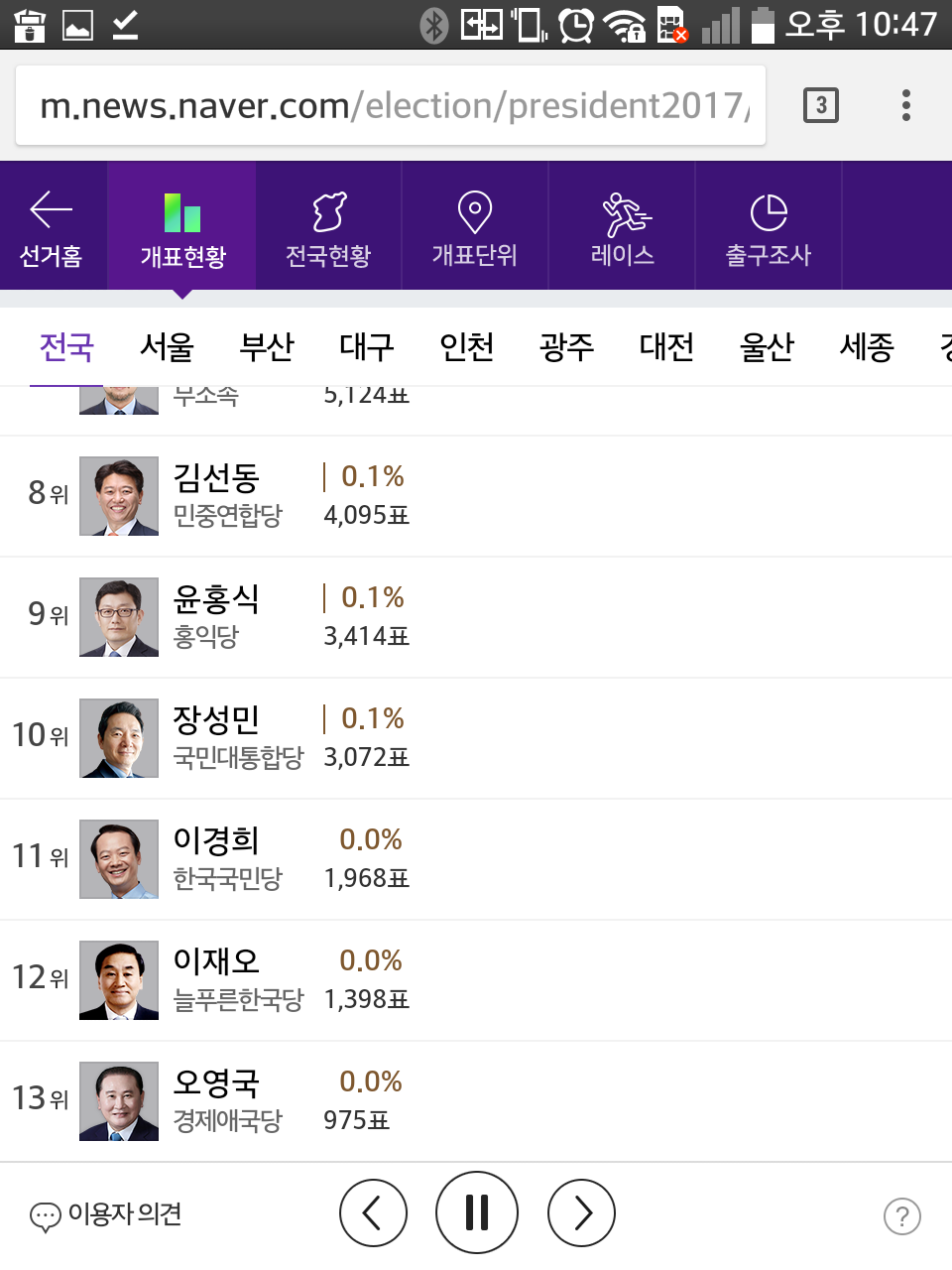This screenshot has height=1270, width=952.
Task: Open the 레이스 running figure section
Action: coord(623,227)
